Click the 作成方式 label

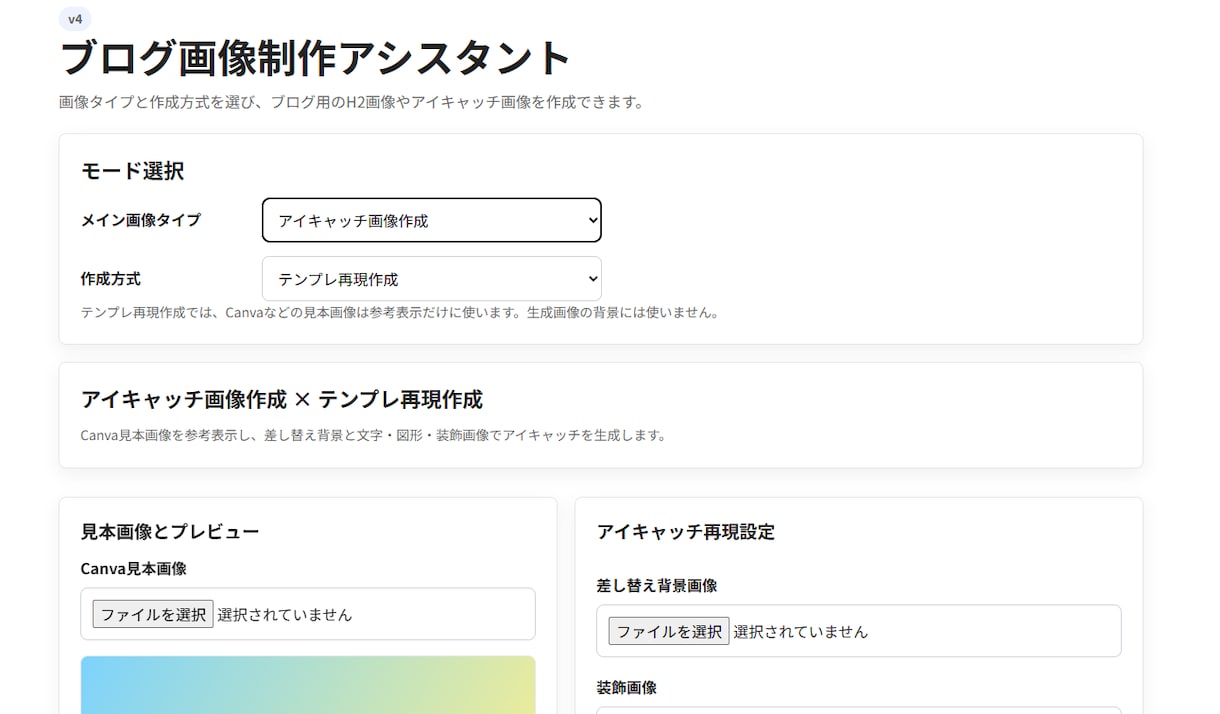(111, 279)
